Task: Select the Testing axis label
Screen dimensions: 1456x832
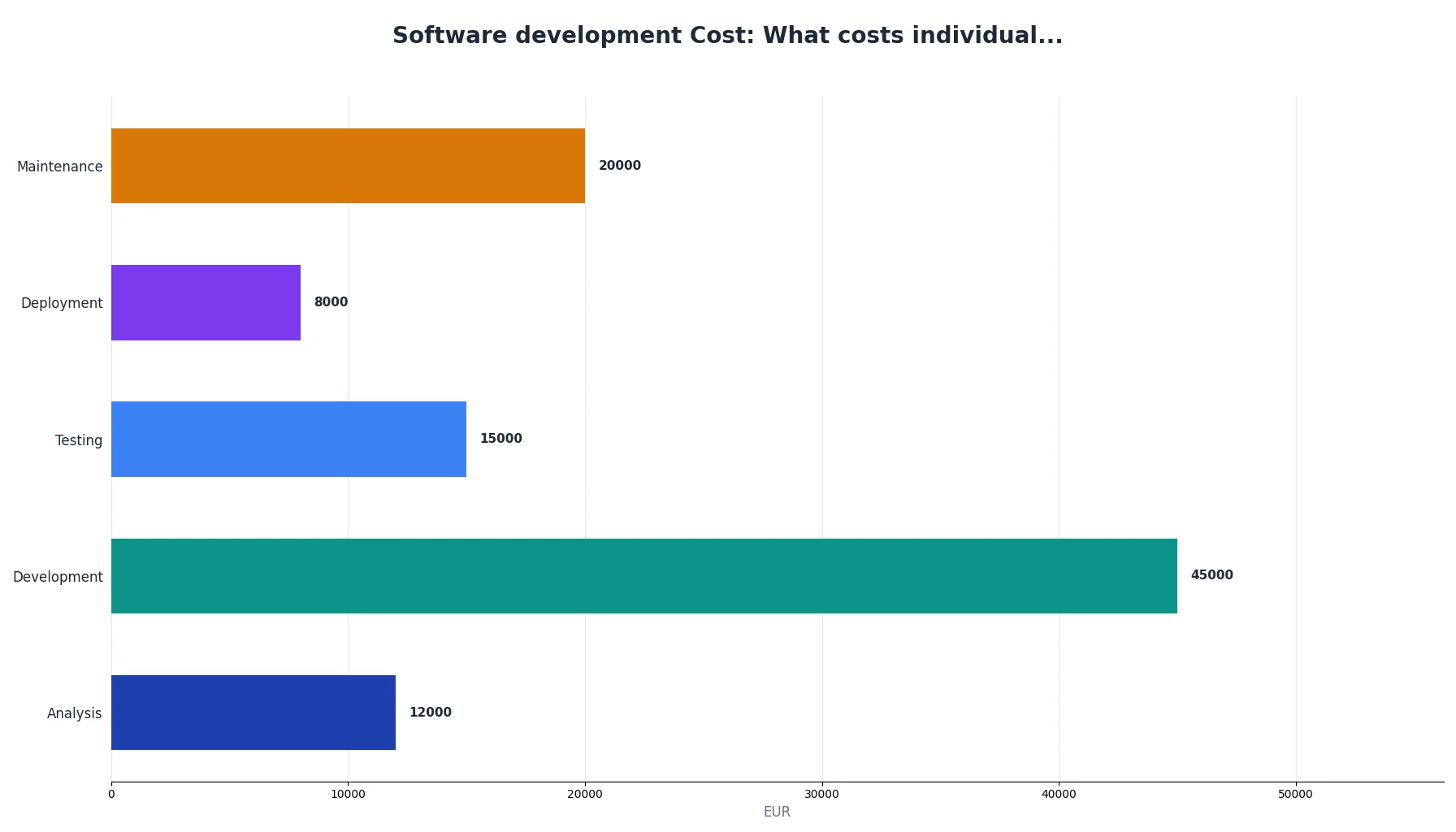Action: coord(79,440)
